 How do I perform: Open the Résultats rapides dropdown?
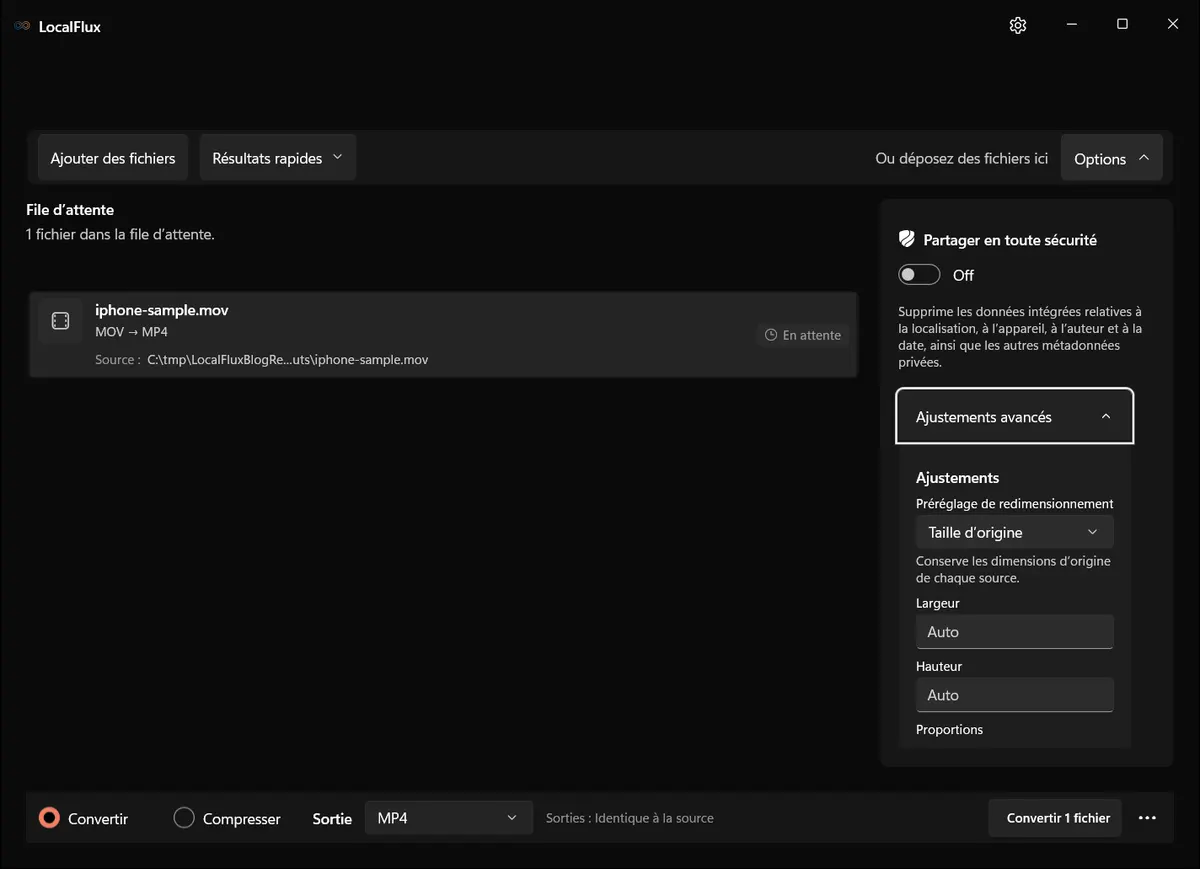click(x=278, y=158)
